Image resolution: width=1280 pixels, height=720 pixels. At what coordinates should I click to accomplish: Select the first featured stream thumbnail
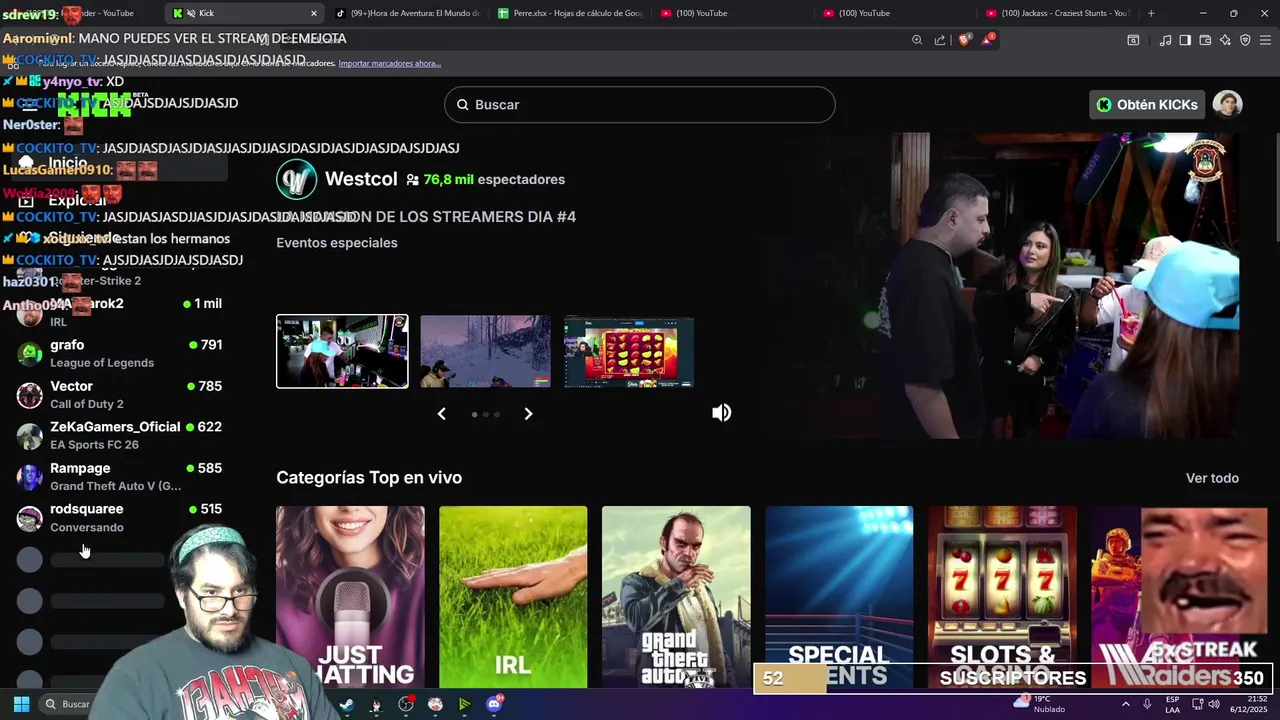(x=342, y=351)
